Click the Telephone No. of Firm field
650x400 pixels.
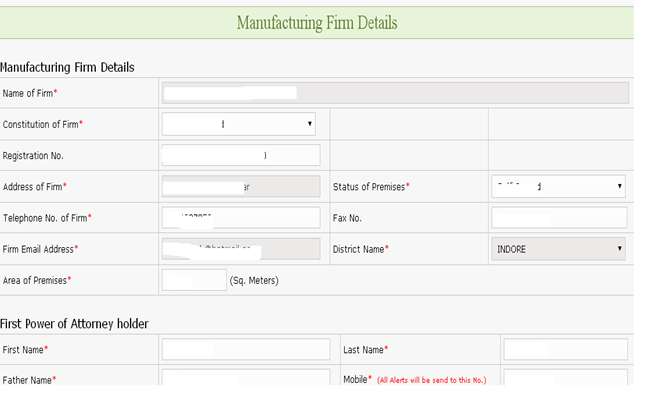241,218
